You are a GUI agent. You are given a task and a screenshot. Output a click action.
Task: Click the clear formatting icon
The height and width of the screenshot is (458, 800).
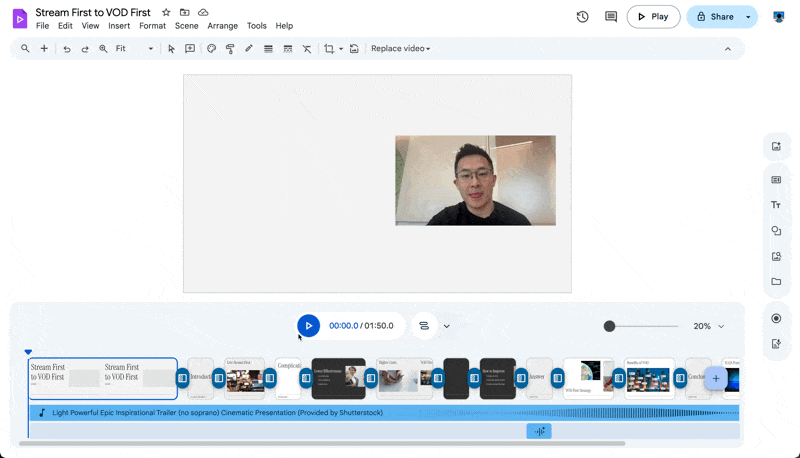click(x=307, y=48)
